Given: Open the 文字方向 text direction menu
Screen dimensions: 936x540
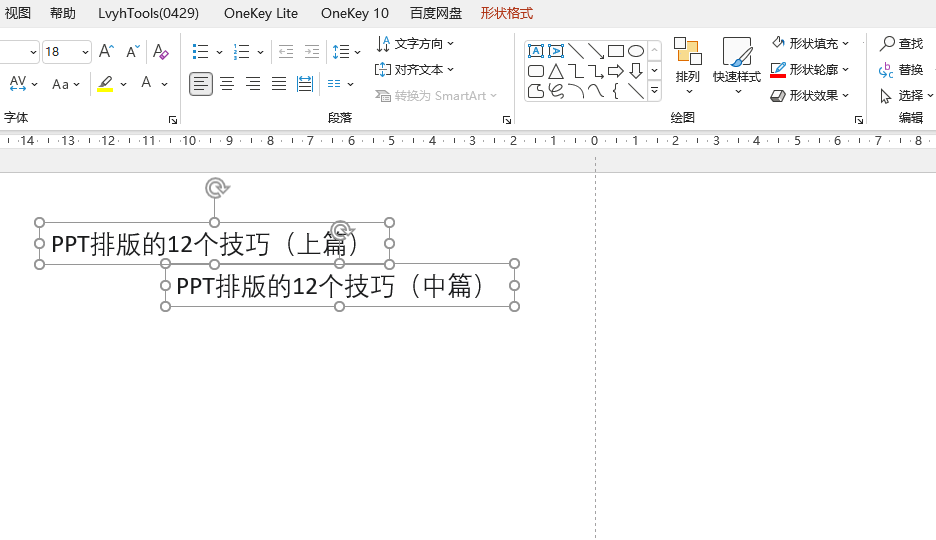Looking at the screenshot, I should pos(415,44).
